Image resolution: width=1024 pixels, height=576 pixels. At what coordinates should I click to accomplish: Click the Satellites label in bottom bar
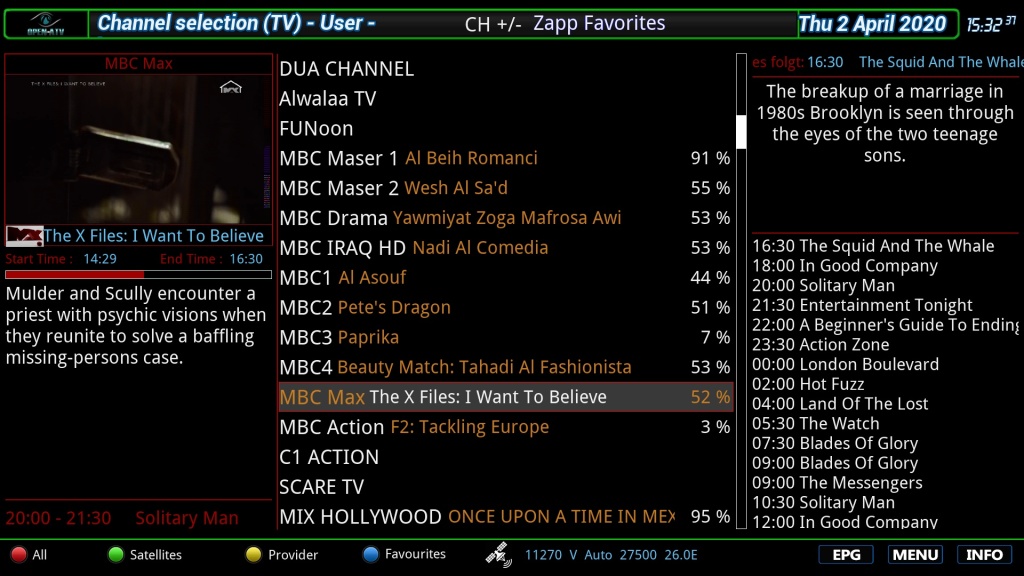155,554
